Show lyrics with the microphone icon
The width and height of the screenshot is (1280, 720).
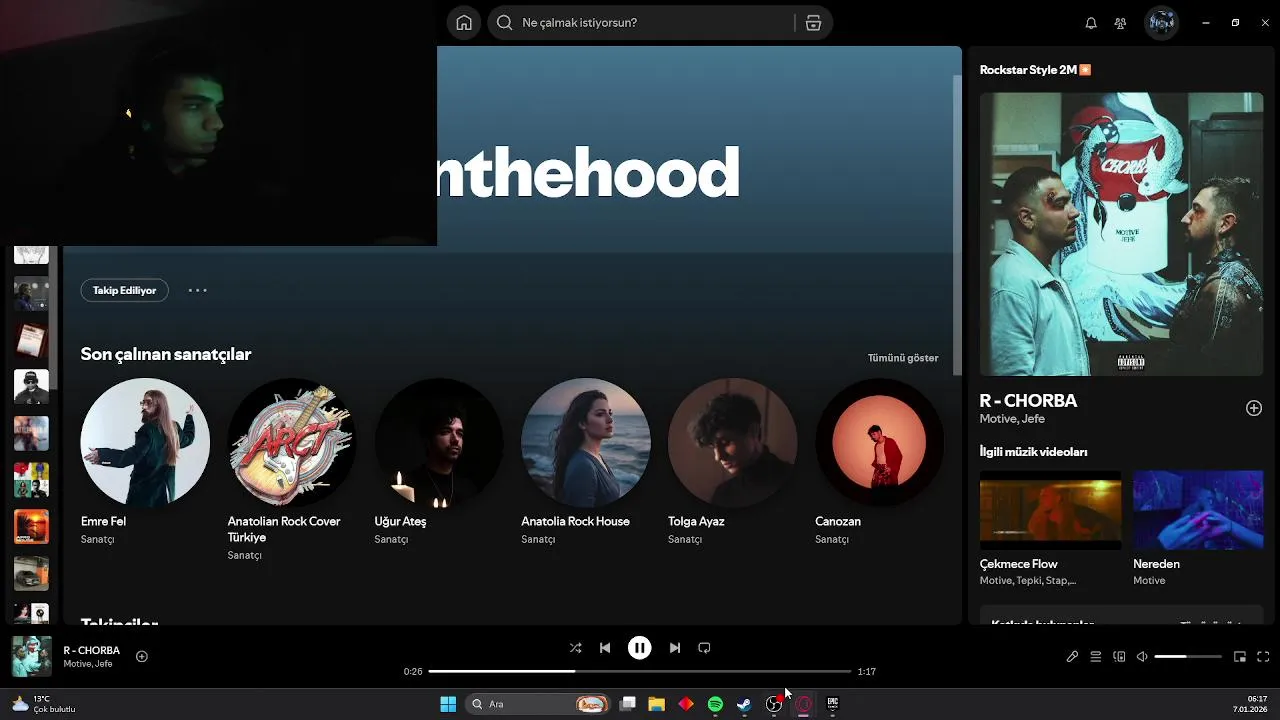point(1072,657)
